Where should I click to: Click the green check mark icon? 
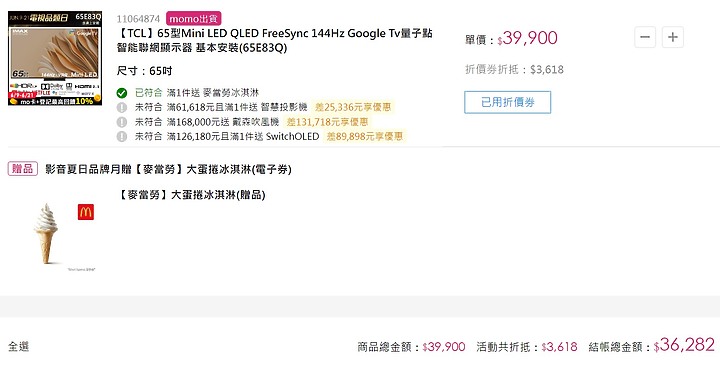122,93
